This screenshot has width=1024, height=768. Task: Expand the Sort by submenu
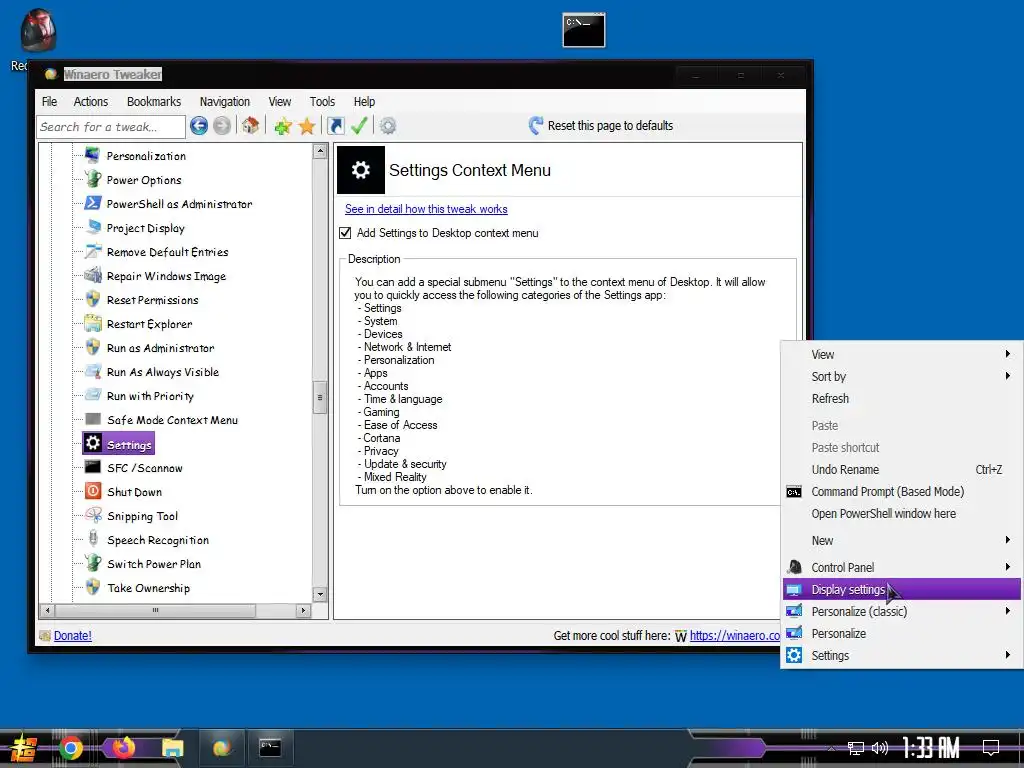(901, 377)
